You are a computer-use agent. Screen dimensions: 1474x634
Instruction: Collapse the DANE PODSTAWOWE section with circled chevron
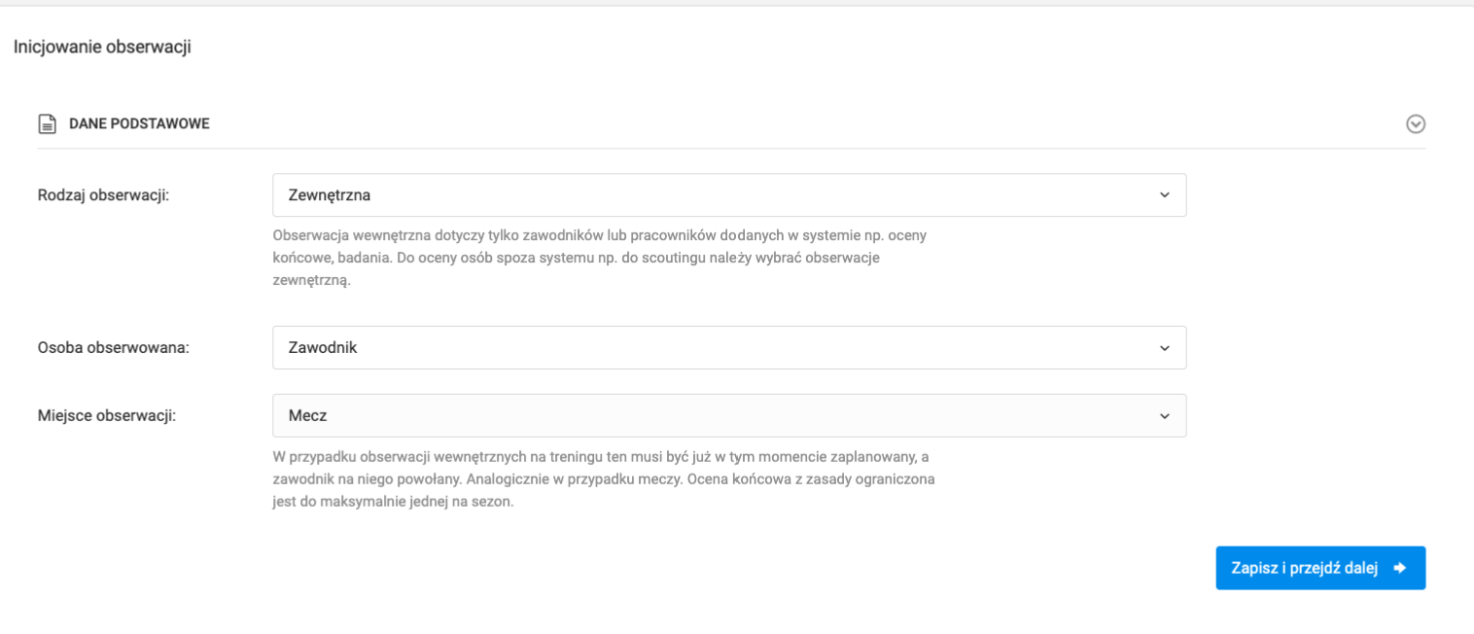coord(1415,124)
